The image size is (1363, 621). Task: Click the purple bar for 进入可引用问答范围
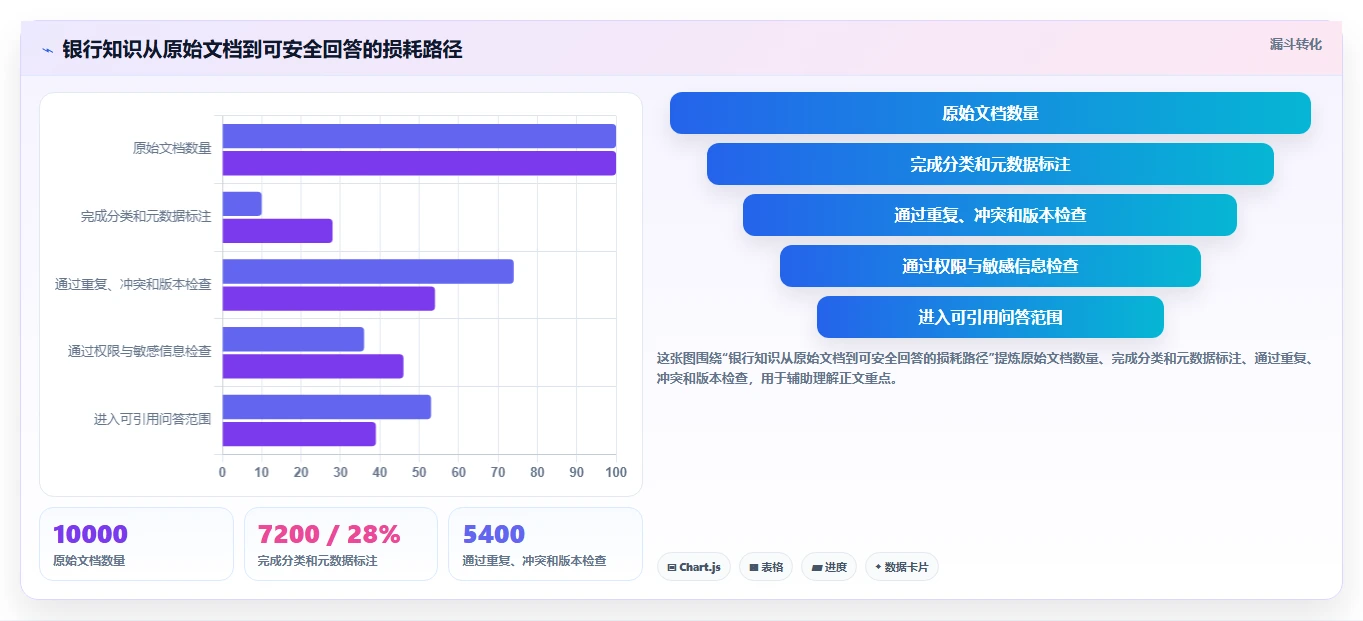click(299, 434)
